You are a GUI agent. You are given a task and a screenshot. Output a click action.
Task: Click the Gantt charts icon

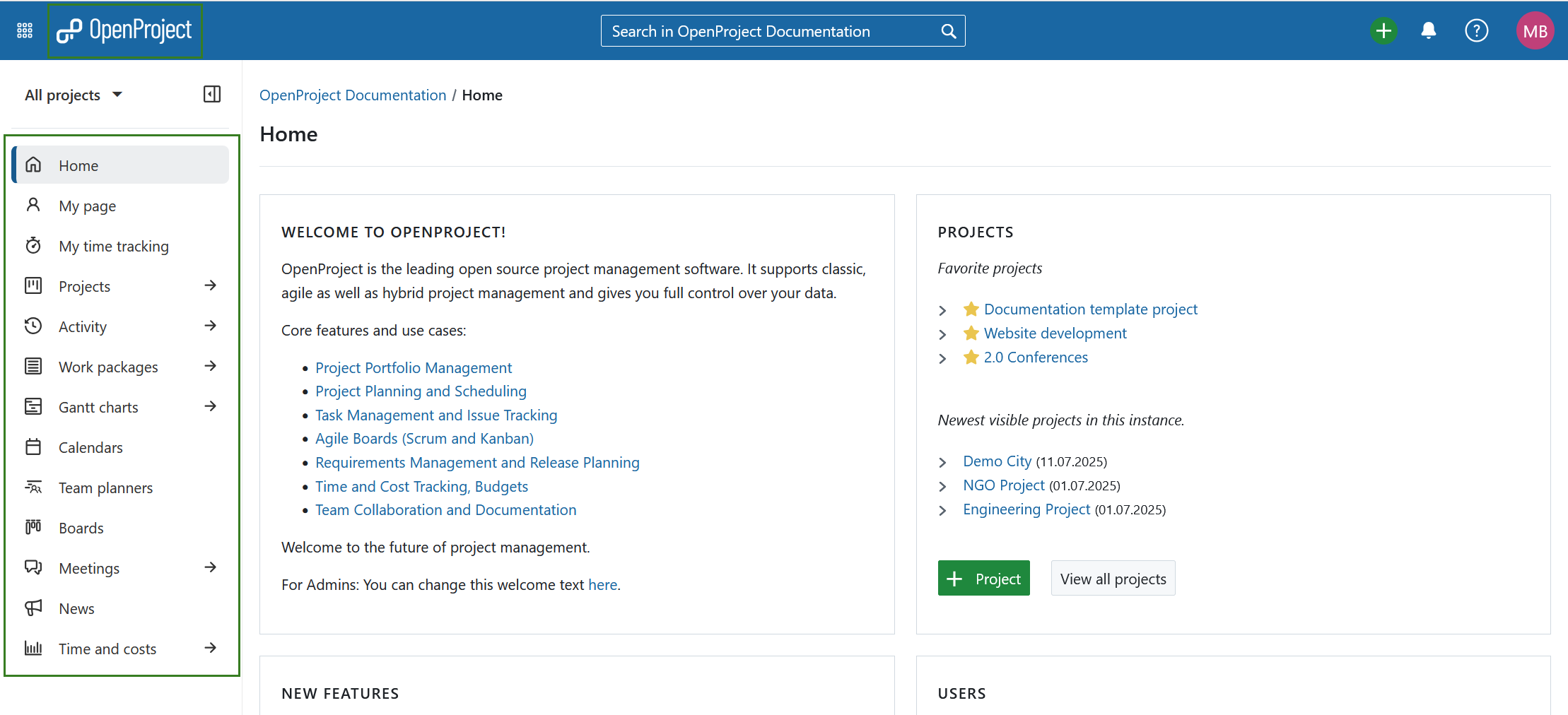coord(33,406)
